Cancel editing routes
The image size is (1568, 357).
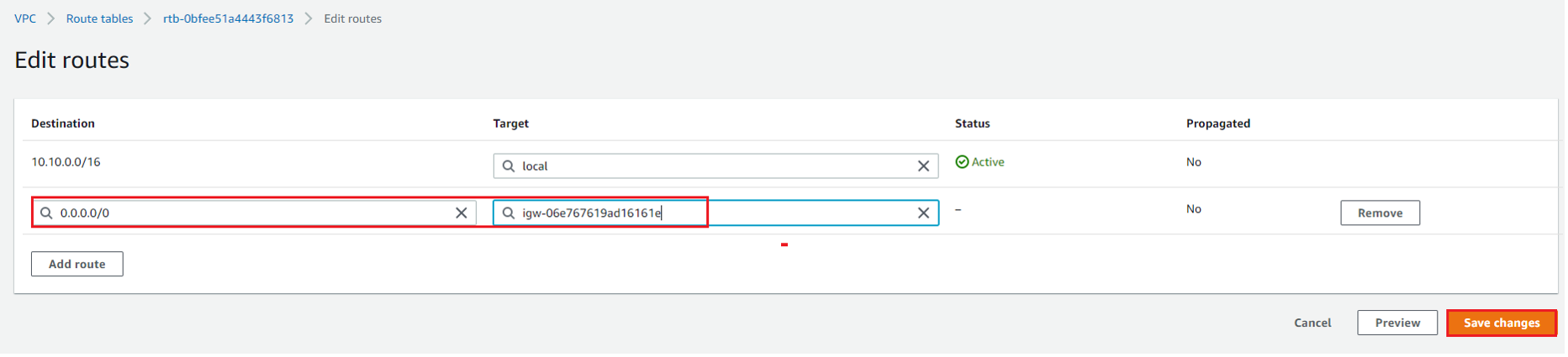pos(1312,323)
